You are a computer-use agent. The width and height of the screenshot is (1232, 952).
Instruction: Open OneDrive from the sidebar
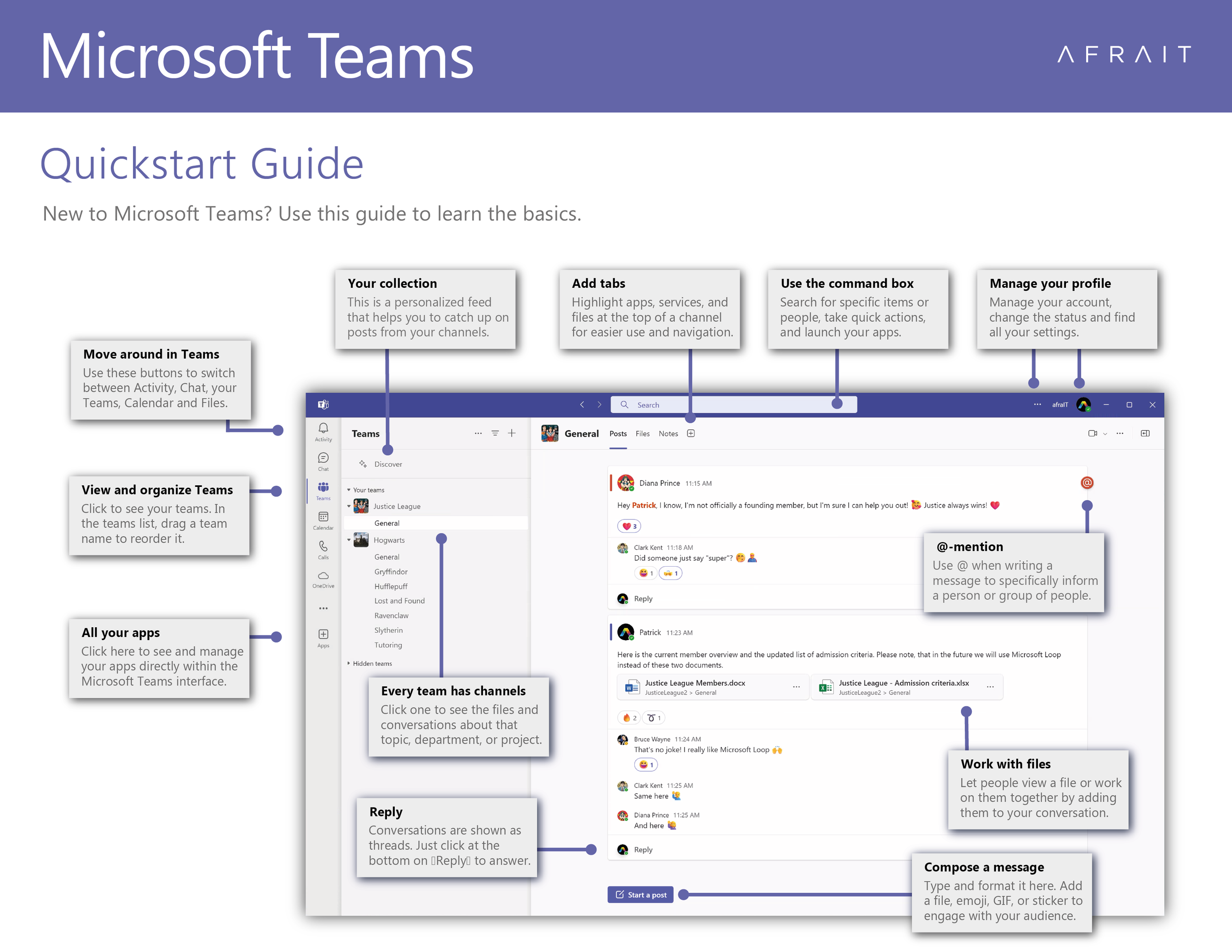(323, 576)
